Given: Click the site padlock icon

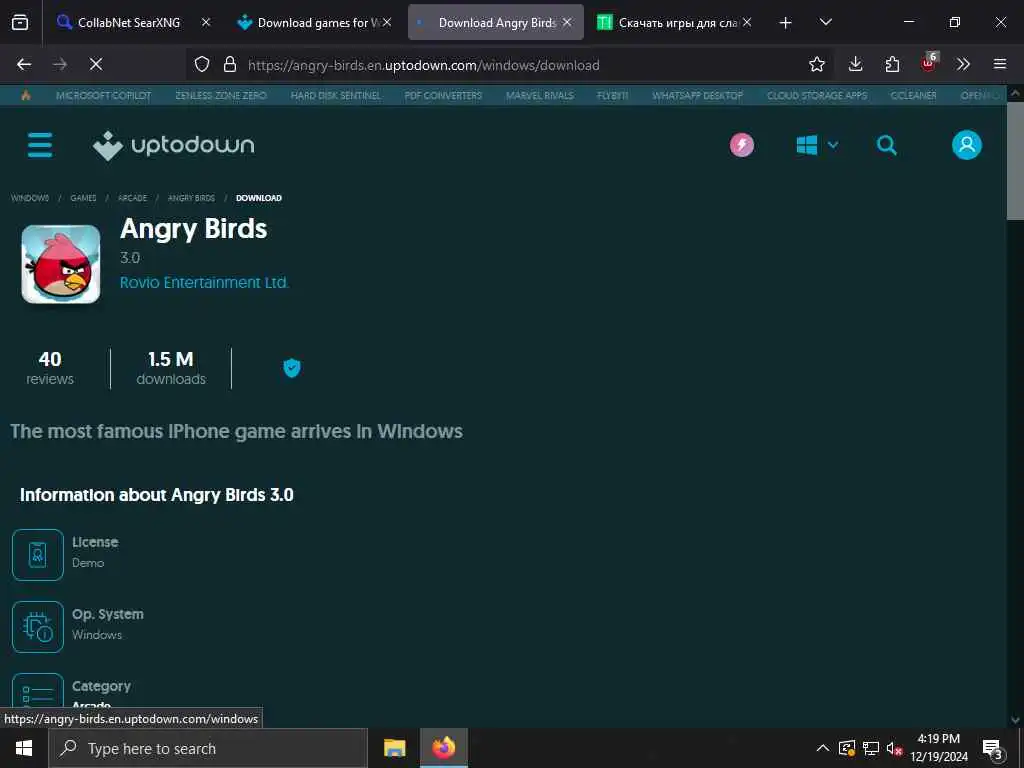Looking at the screenshot, I should [229, 64].
